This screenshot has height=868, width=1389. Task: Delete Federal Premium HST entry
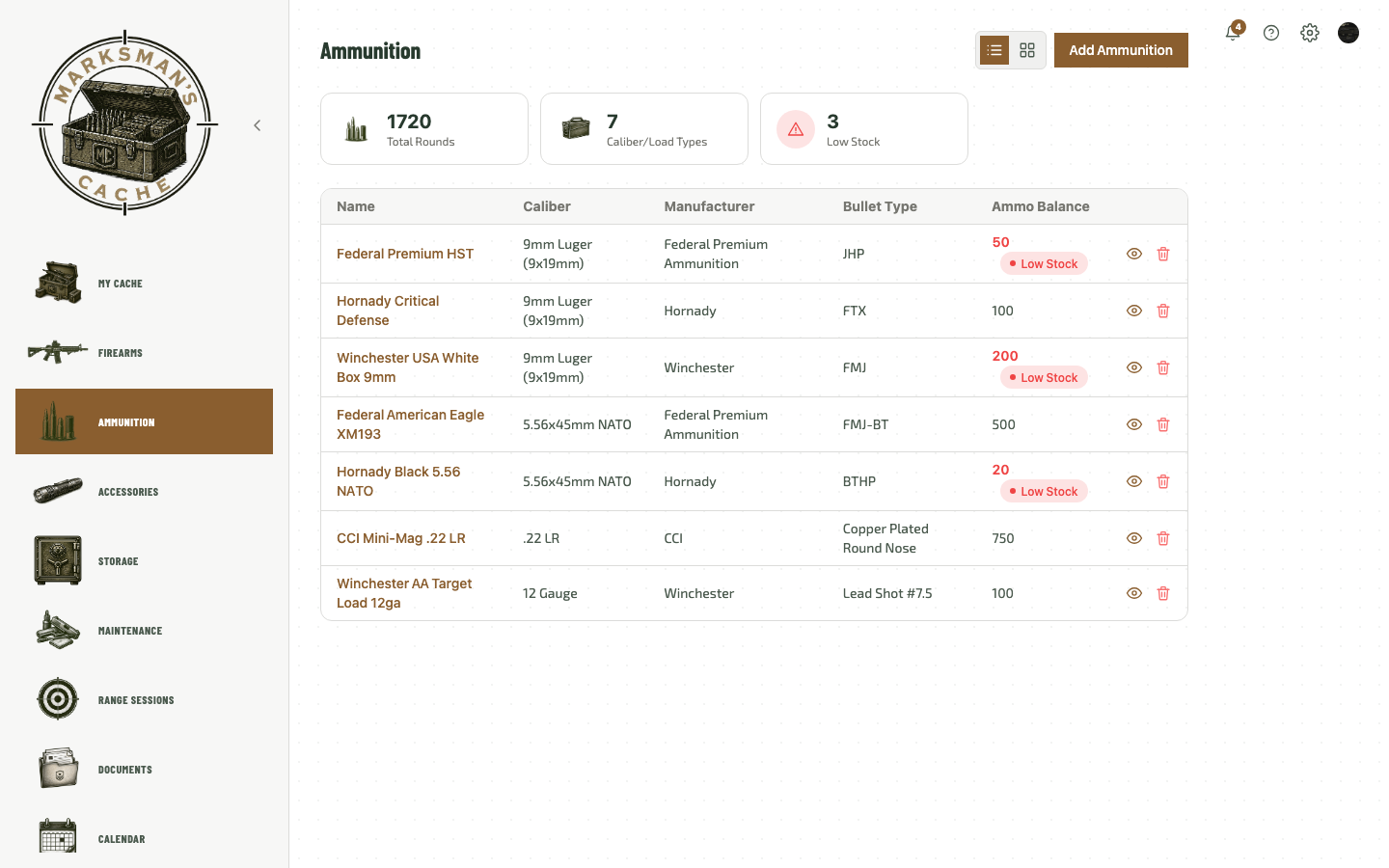coord(1163,254)
